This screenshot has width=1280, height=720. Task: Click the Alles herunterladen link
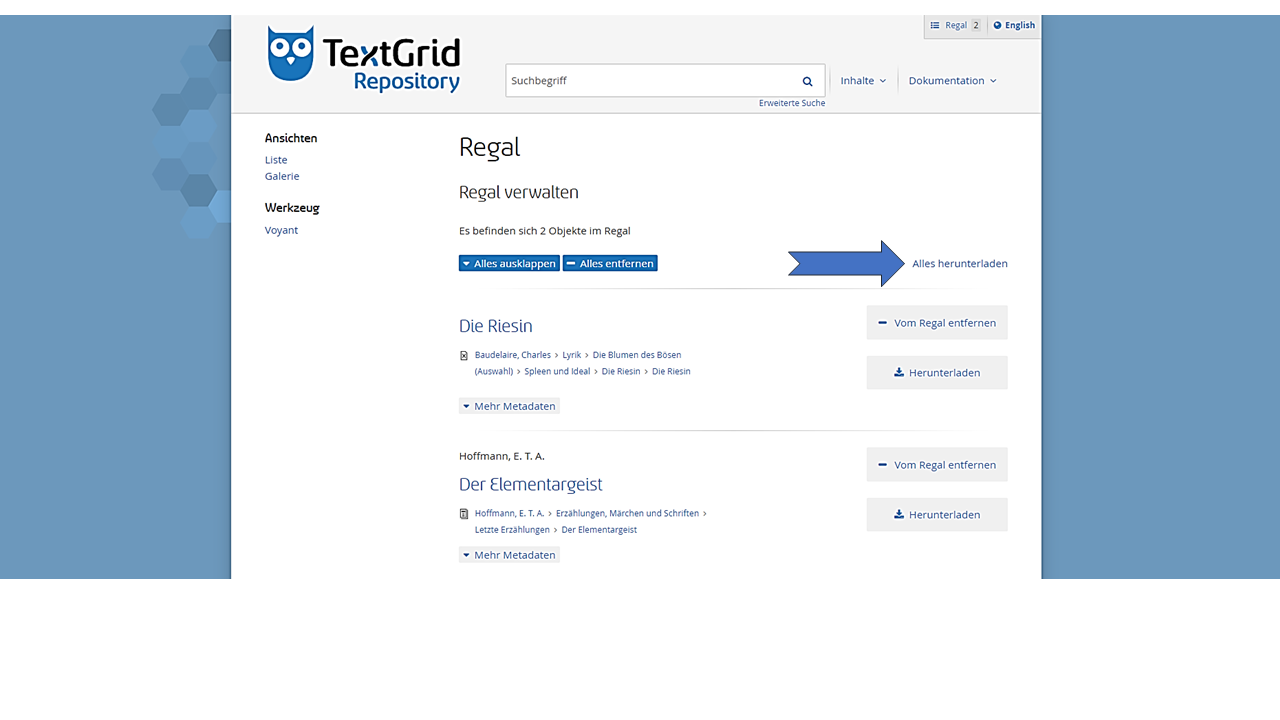[959, 264]
